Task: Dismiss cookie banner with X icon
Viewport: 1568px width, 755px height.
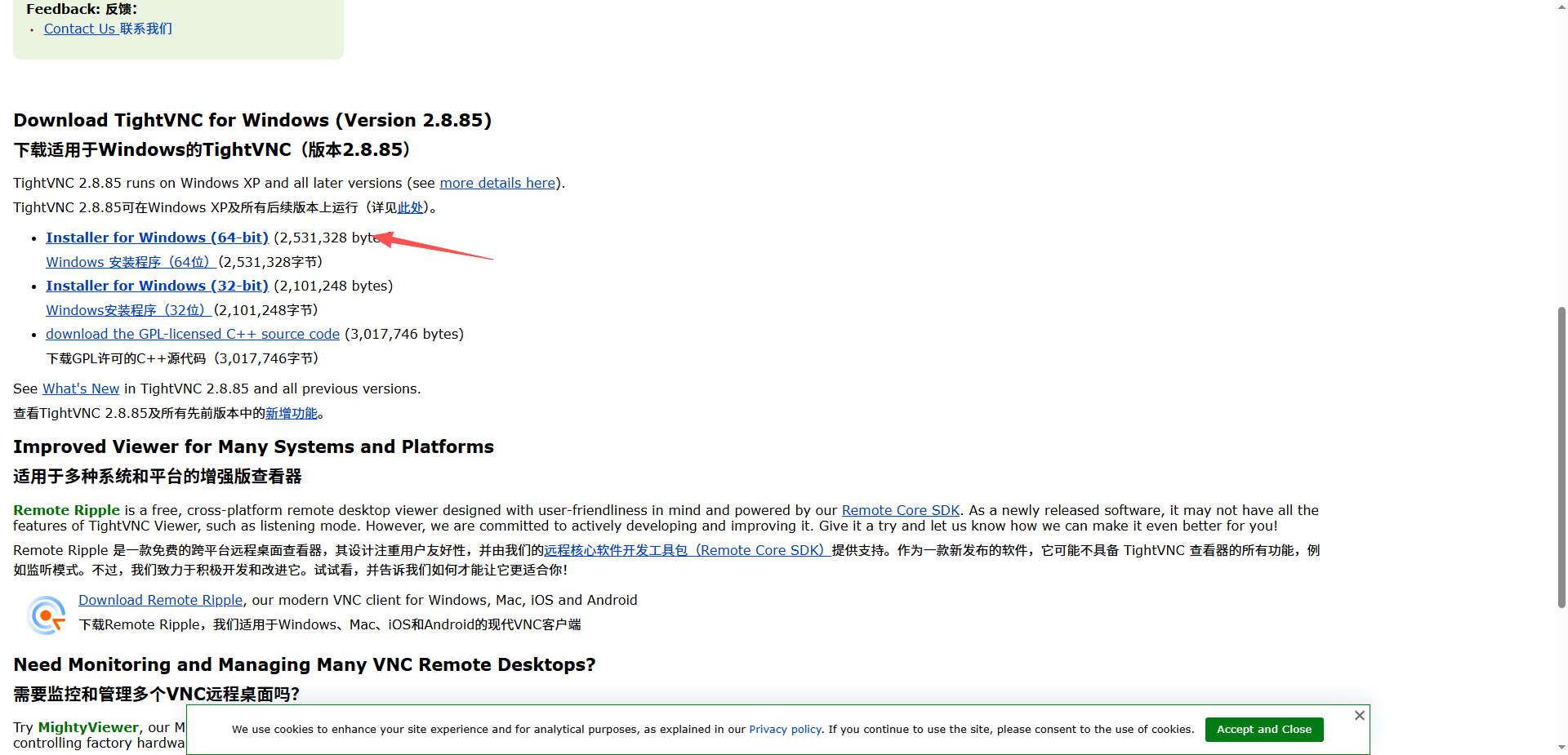Action: point(1360,715)
